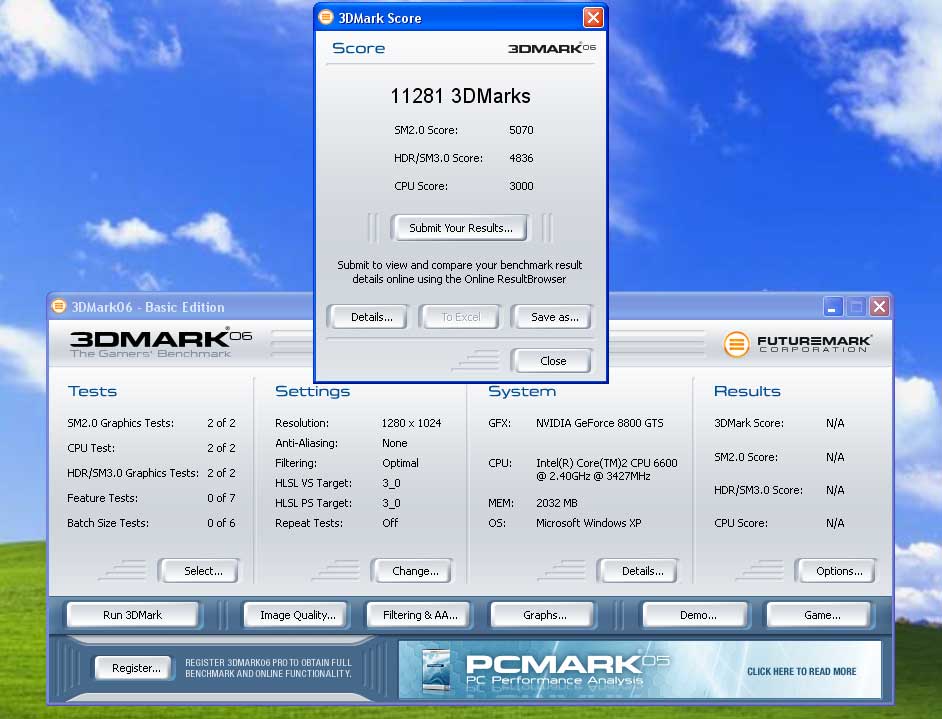Open Filtering & AA... tool
942x719 pixels.
[x=420, y=615]
